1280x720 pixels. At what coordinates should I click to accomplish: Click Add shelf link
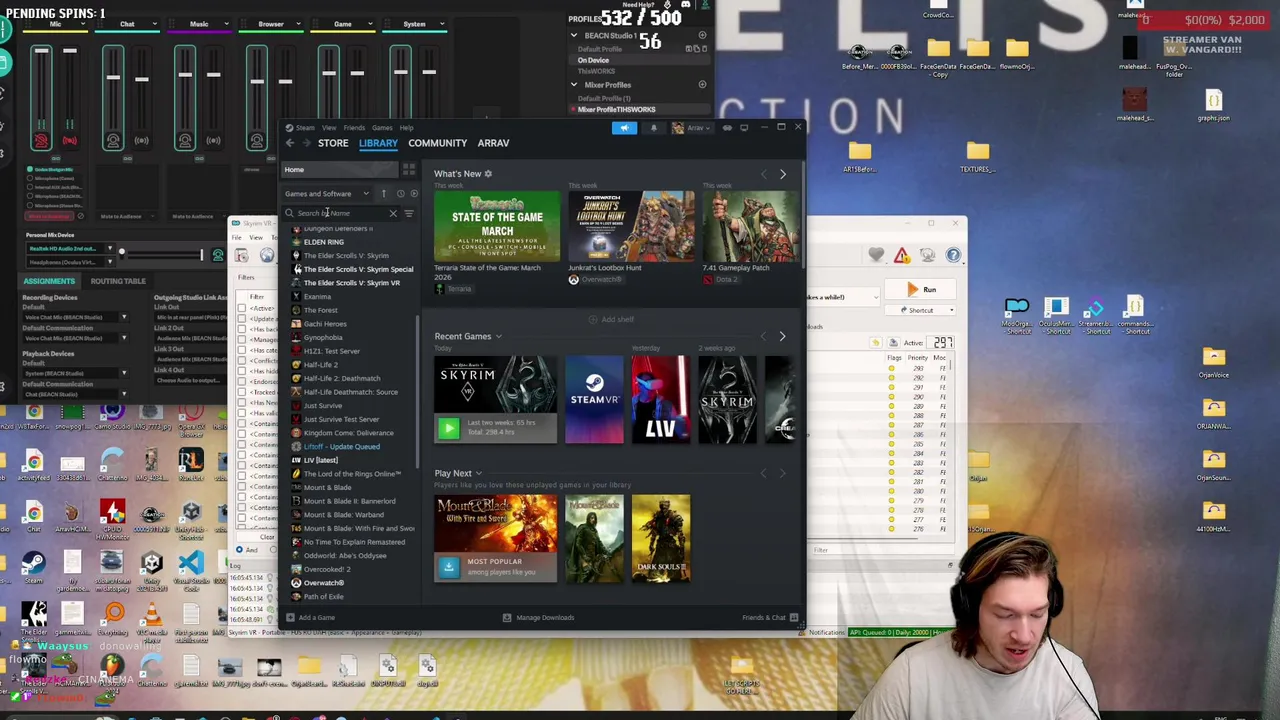coord(611,319)
